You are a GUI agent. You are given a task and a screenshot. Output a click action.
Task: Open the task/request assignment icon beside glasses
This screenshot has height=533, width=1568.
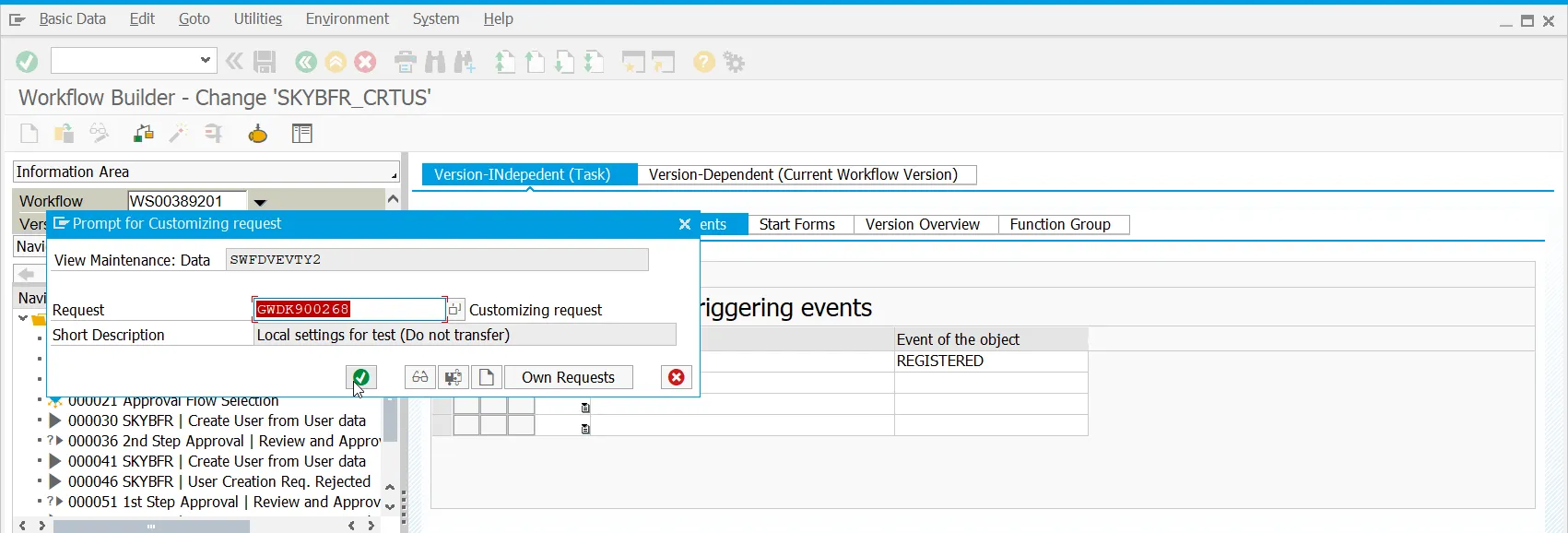point(453,377)
